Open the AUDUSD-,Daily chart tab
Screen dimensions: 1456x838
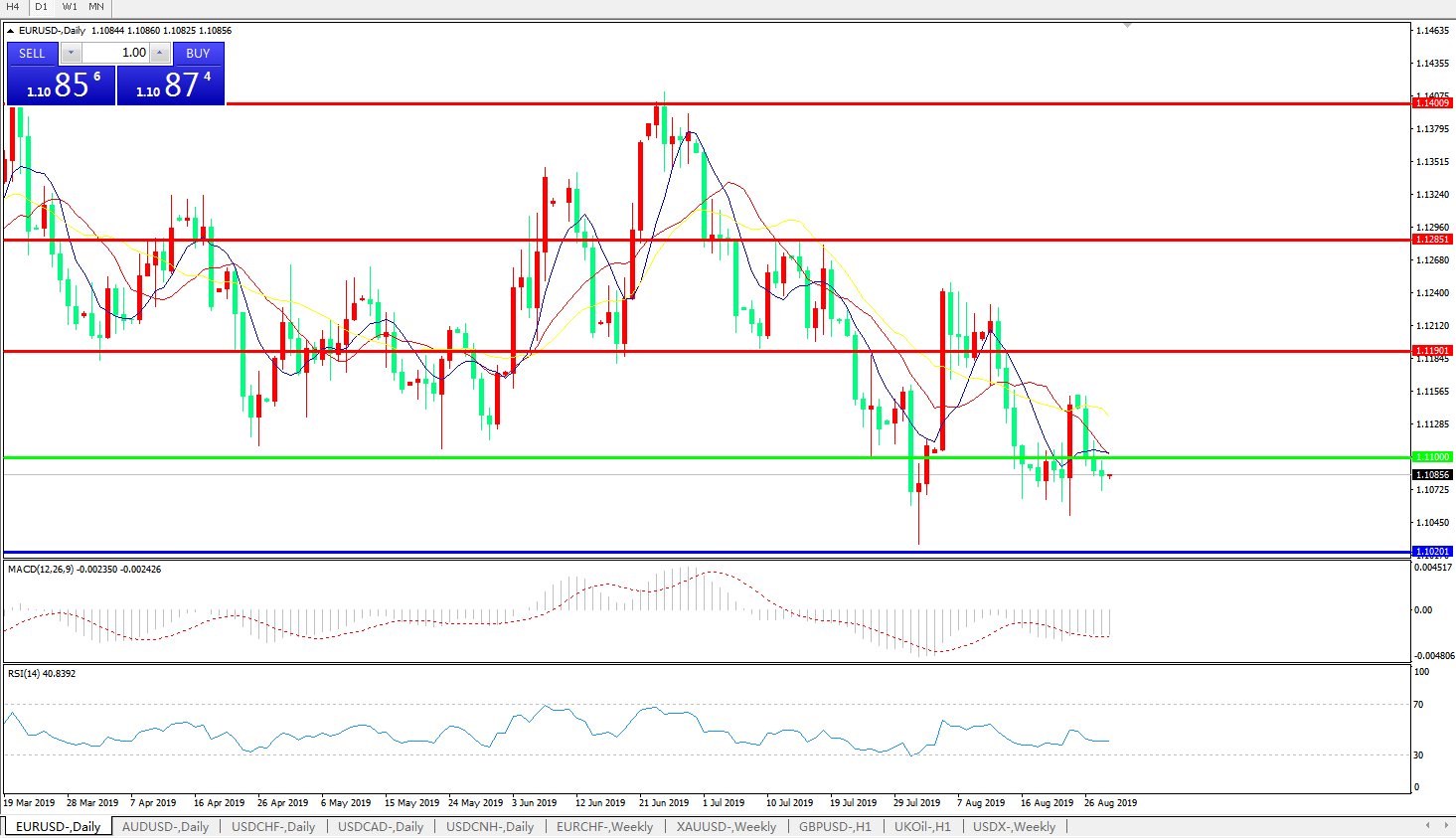tap(165, 826)
